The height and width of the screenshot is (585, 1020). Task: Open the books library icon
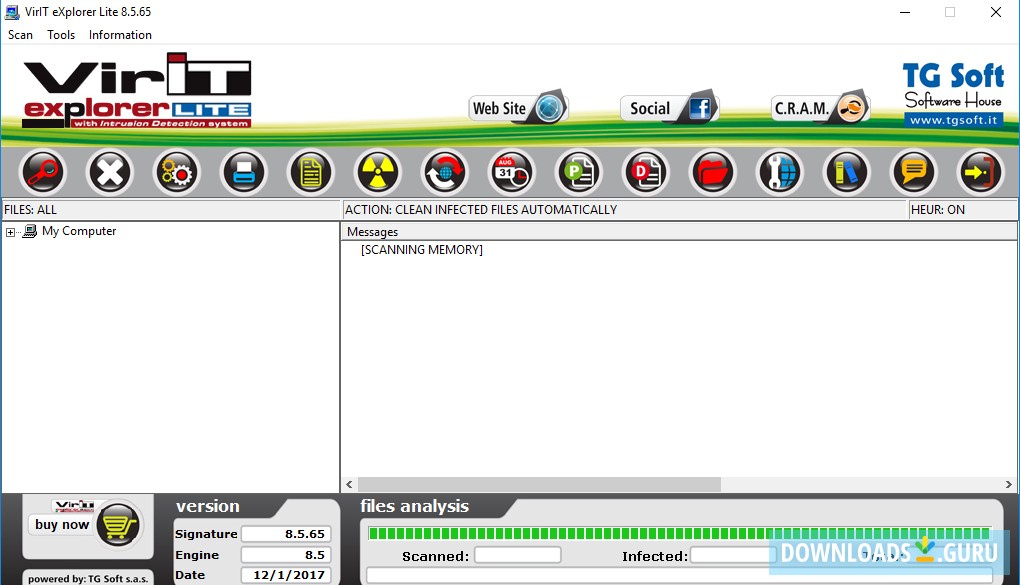(846, 172)
